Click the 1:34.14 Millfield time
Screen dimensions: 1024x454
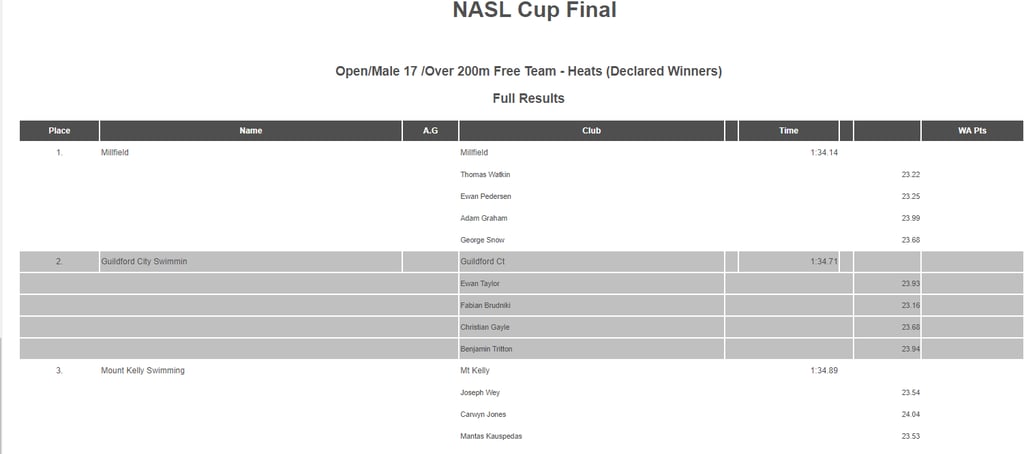824,153
